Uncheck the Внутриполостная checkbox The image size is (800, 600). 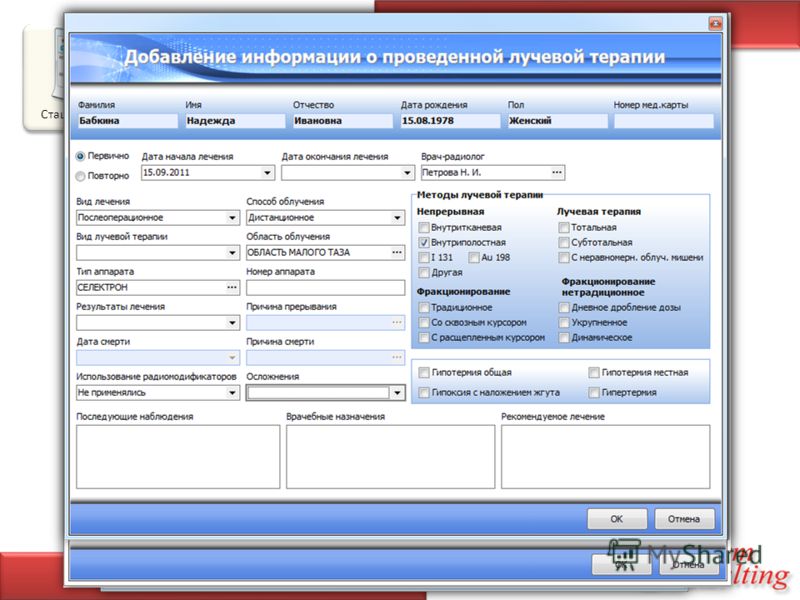tap(423, 242)
